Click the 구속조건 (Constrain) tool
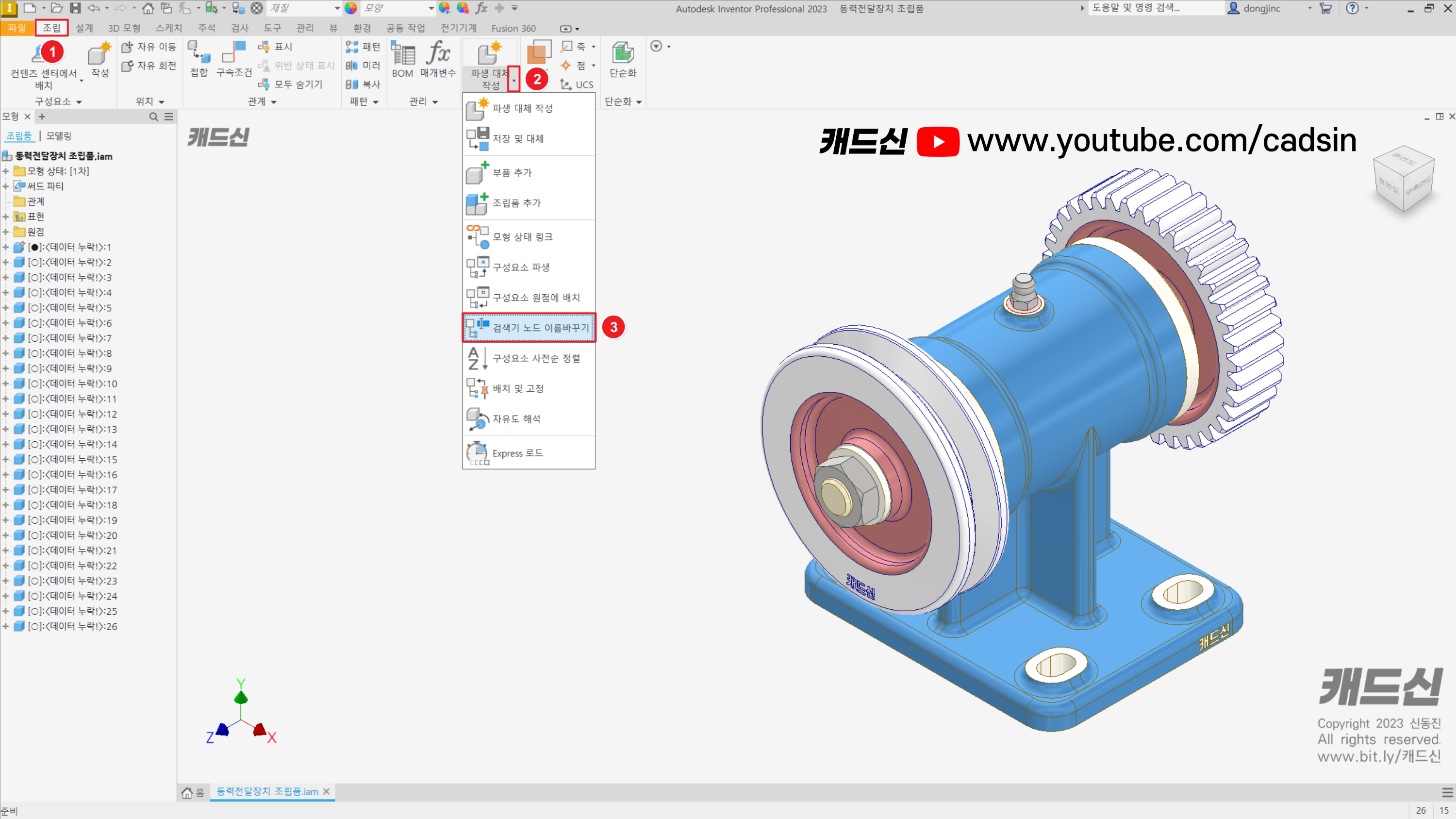 click(234, 59)
